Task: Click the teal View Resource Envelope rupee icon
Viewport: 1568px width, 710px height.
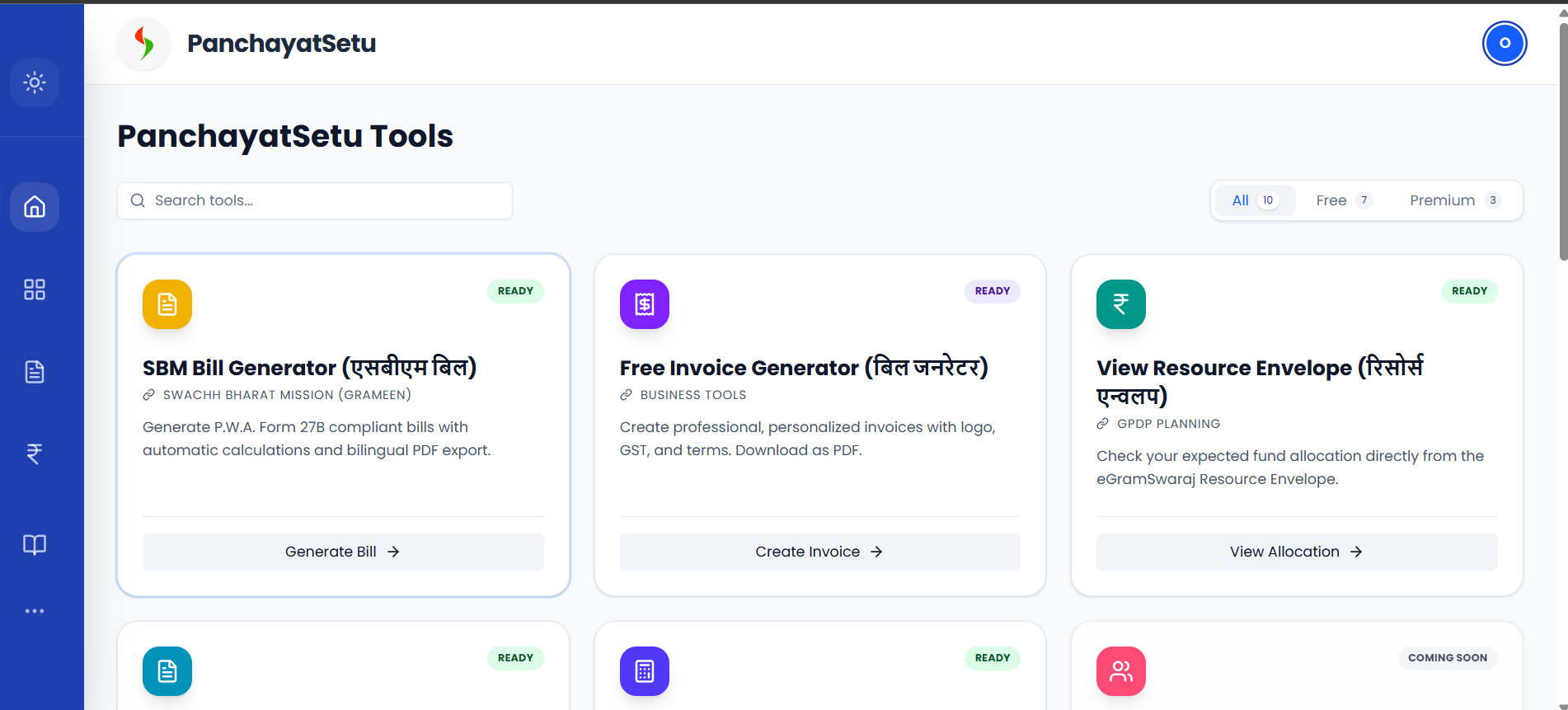Action: pyautogui.click(x=1120, y=304)
